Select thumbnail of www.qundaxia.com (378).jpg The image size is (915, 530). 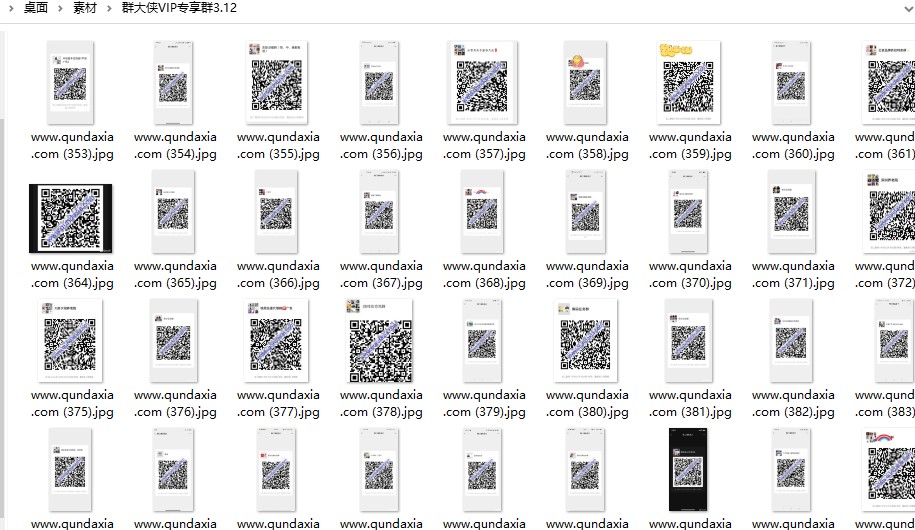click(379, 340)
